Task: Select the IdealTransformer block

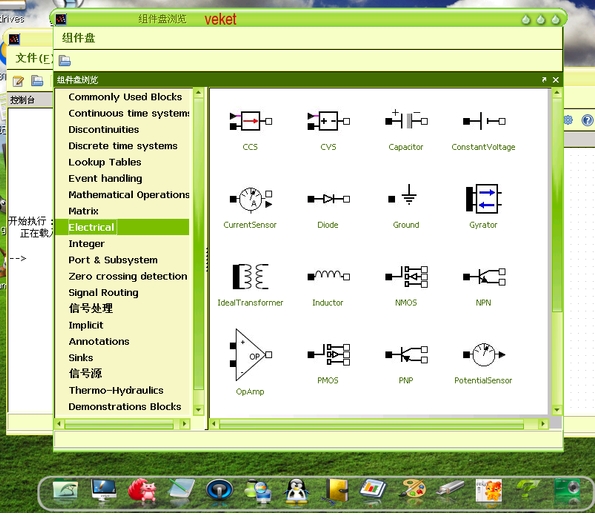Action: tap(250, 277)
